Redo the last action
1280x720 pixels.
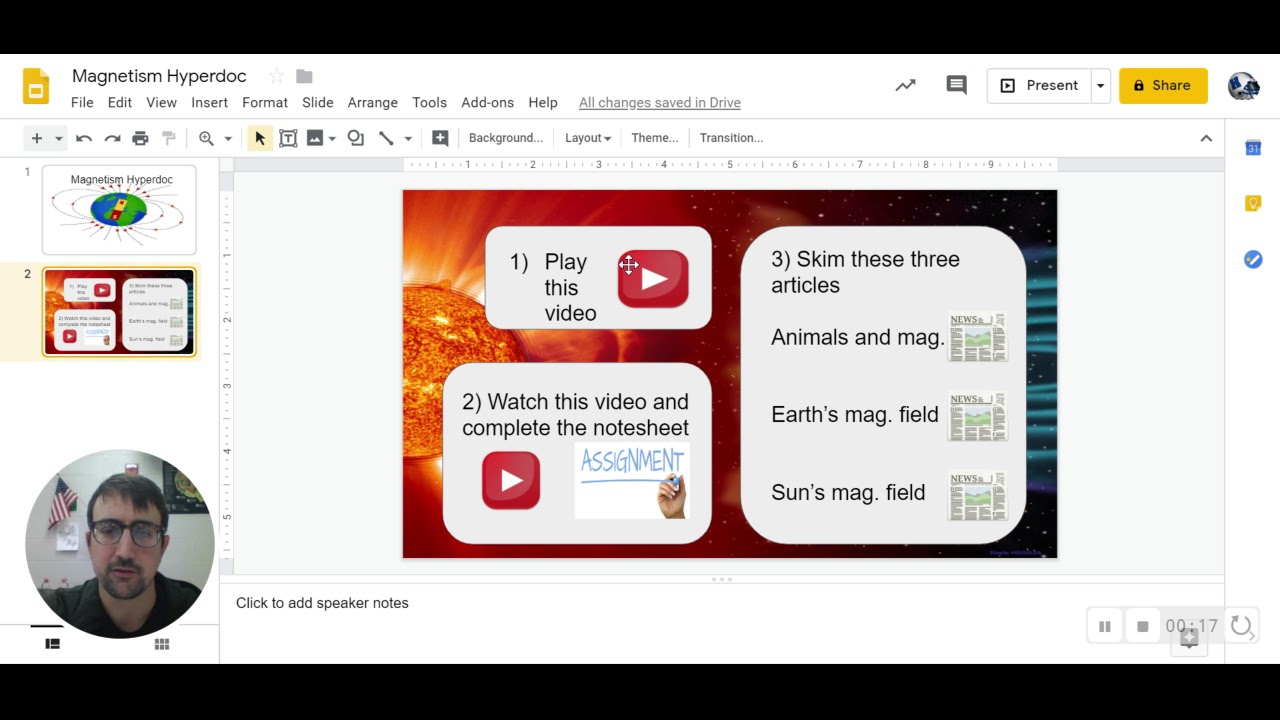[x=112, y=138]
